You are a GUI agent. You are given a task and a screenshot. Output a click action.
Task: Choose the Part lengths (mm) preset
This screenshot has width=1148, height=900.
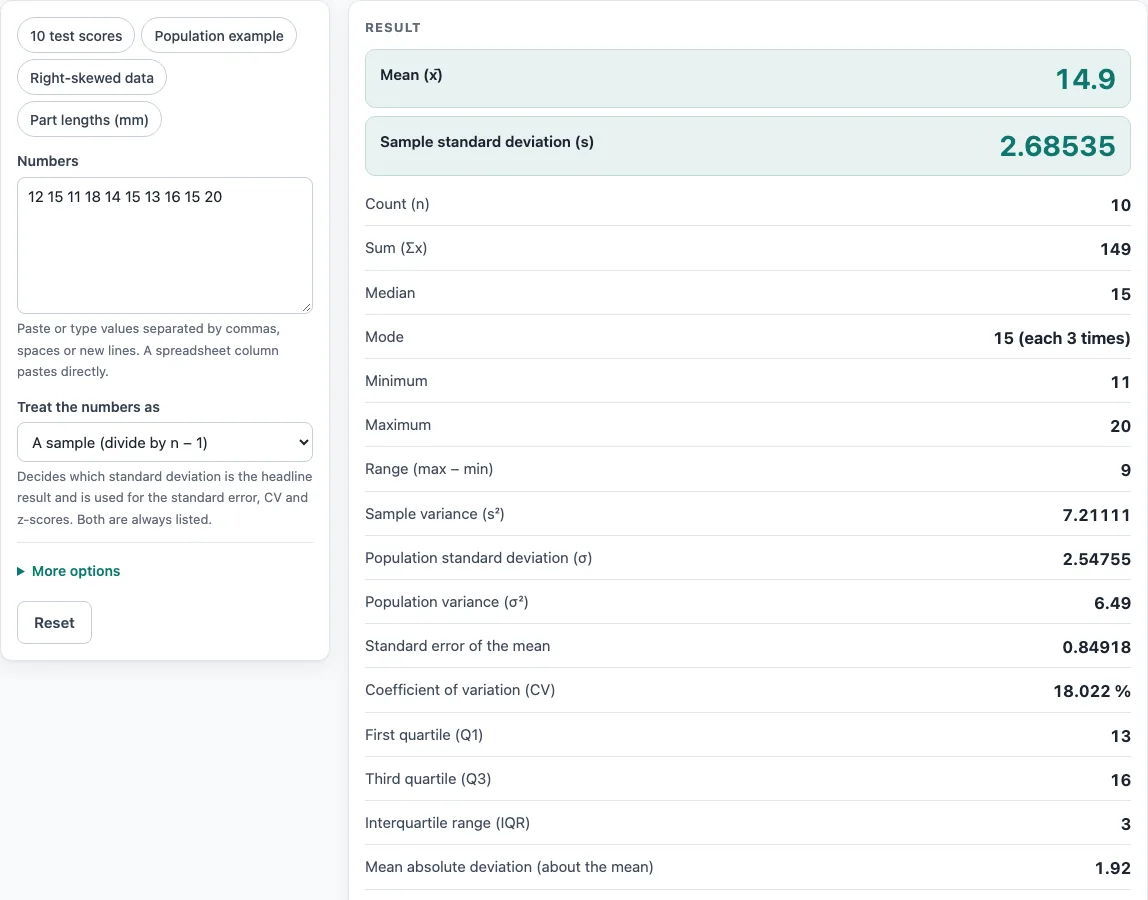[89, 120]
